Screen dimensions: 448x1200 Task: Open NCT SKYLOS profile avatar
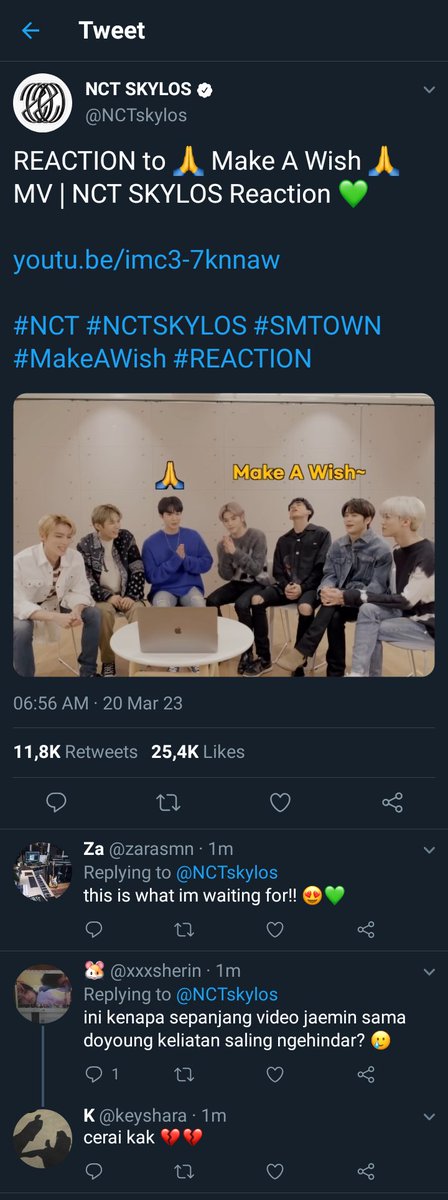[42, 102]
